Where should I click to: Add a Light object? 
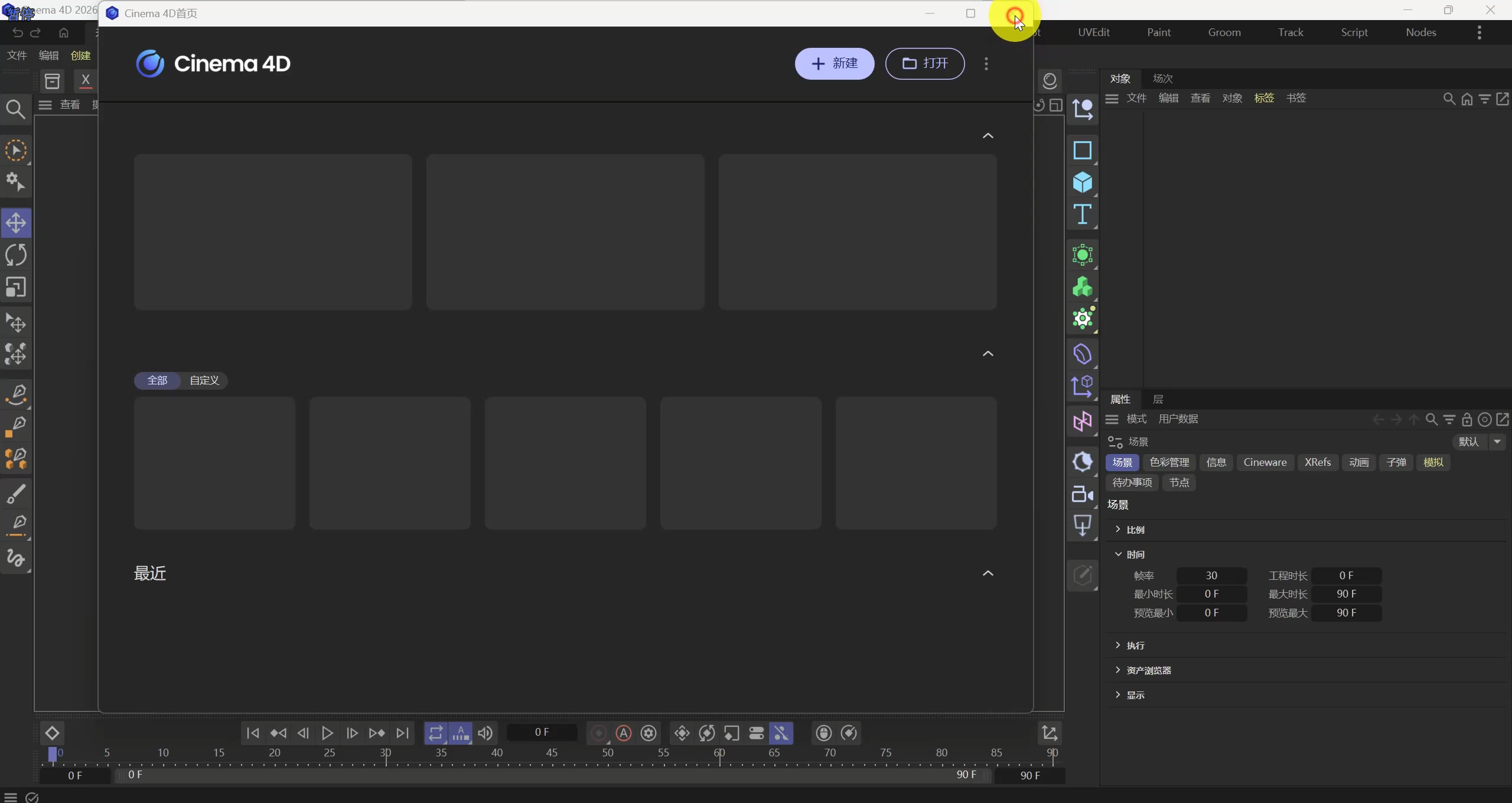pos(1082,525)
